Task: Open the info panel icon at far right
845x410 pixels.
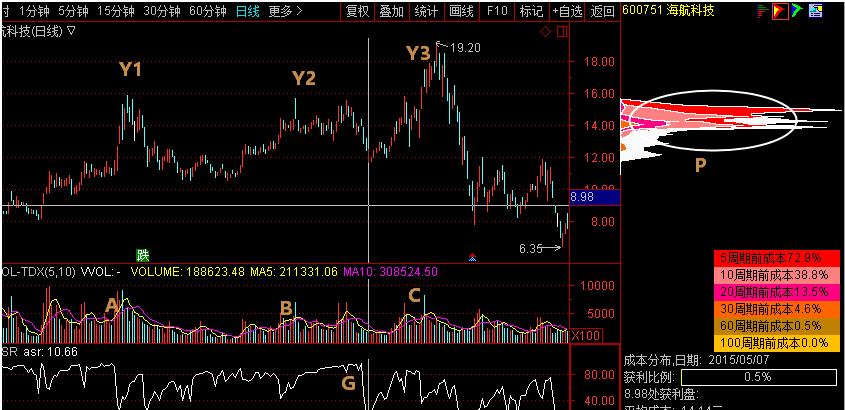Action: click(815, 10)
